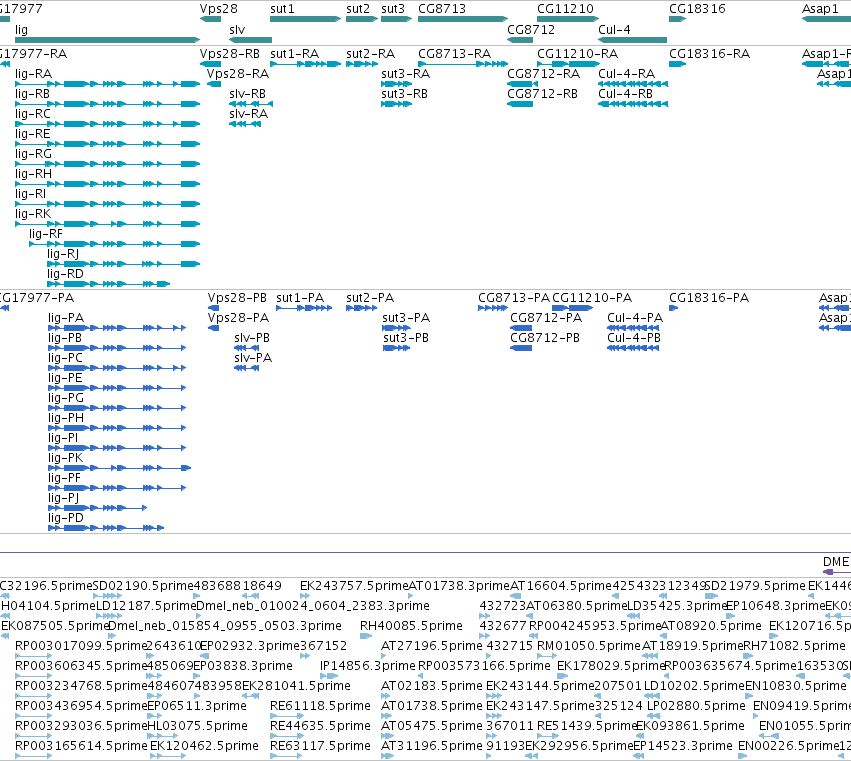
Task: Select the CG11210 gene label
Action: pos(565,9)
